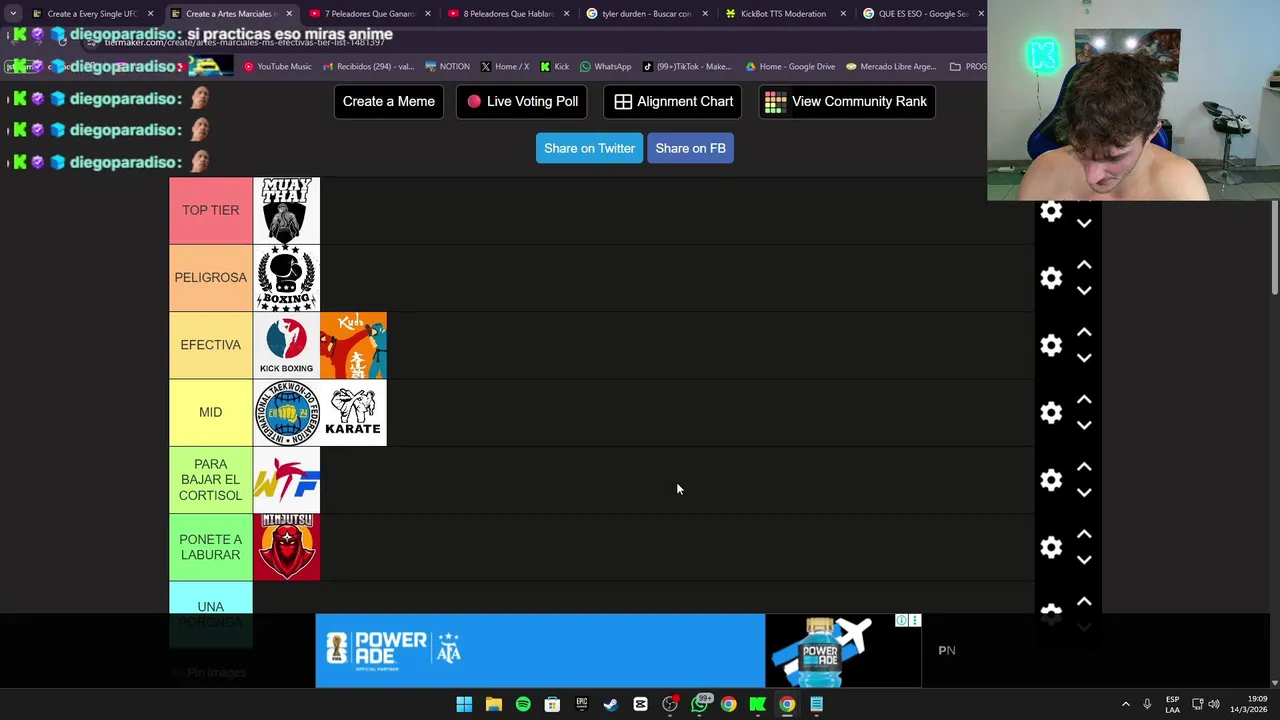Move MID row down with arrow
1280x720 pixels.
1084,424
